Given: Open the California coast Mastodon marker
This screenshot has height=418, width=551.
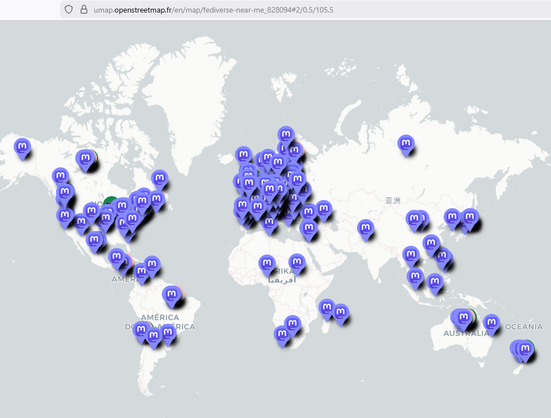Looking at the screenshot, I should 65,218.
